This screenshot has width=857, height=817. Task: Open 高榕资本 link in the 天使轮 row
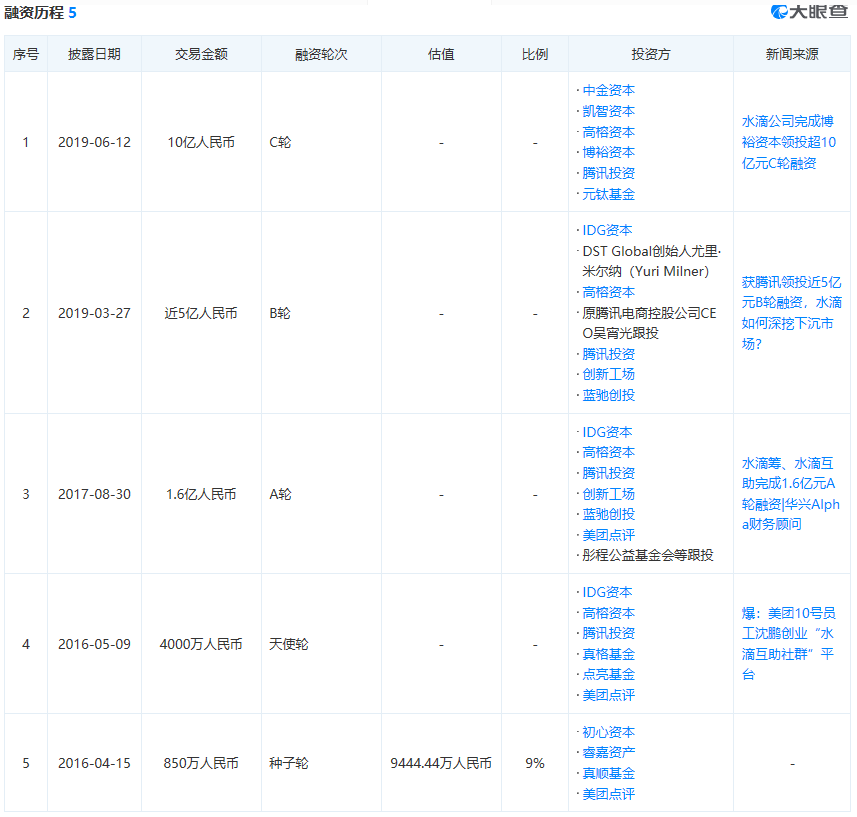point(608,613)
